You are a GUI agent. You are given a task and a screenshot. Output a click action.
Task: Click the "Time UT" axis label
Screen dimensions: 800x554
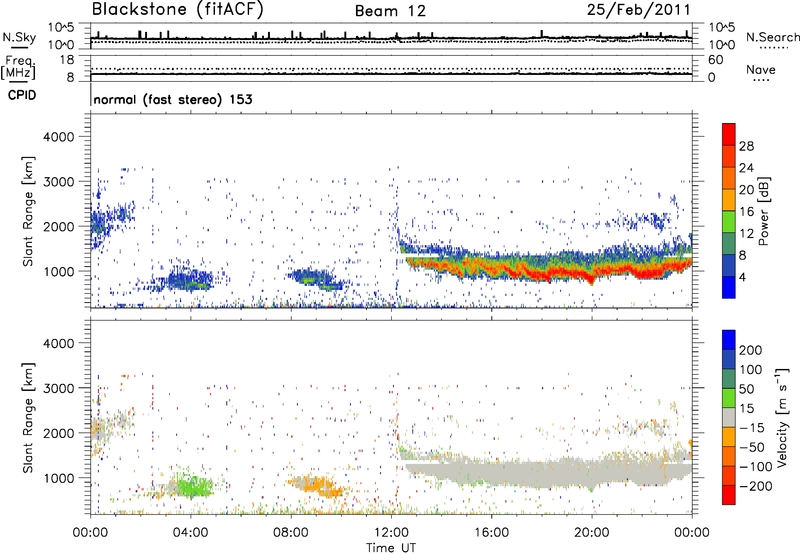point(391,547)
